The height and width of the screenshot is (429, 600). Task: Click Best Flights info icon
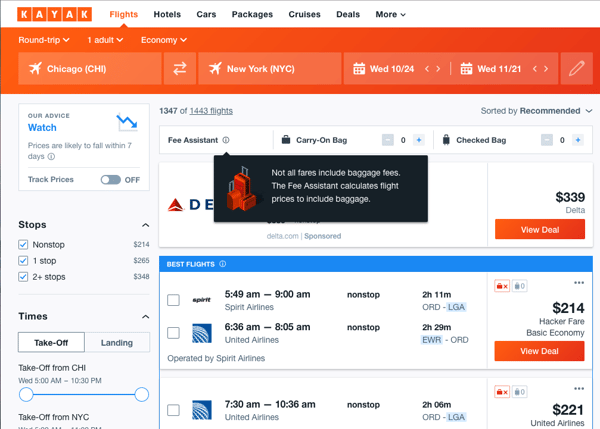pyautogui.click(x=223, y=264)
